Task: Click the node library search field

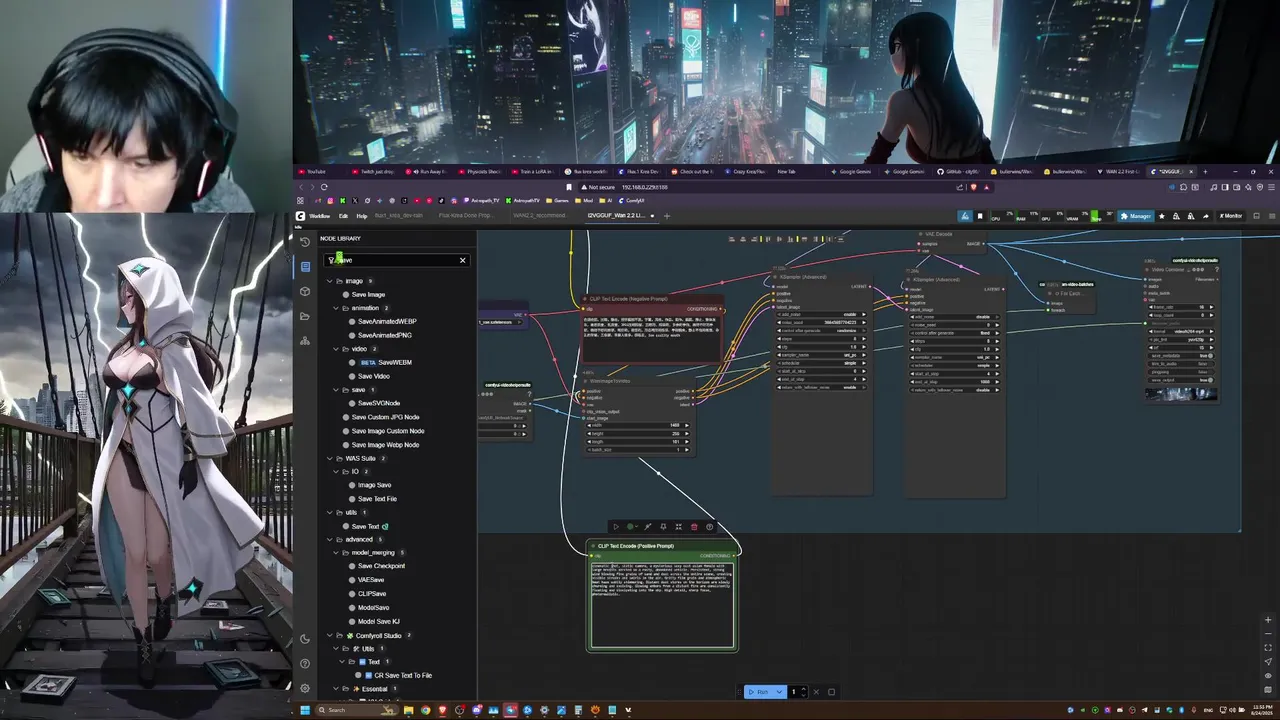Action: 396,260
